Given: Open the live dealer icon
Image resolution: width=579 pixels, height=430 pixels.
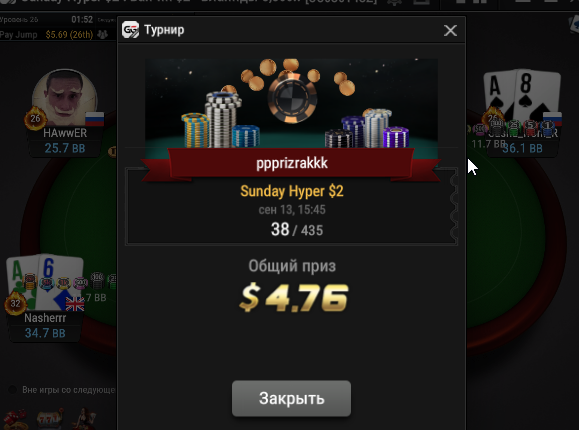Looking at the screenshot, I should tap(85, 419).
